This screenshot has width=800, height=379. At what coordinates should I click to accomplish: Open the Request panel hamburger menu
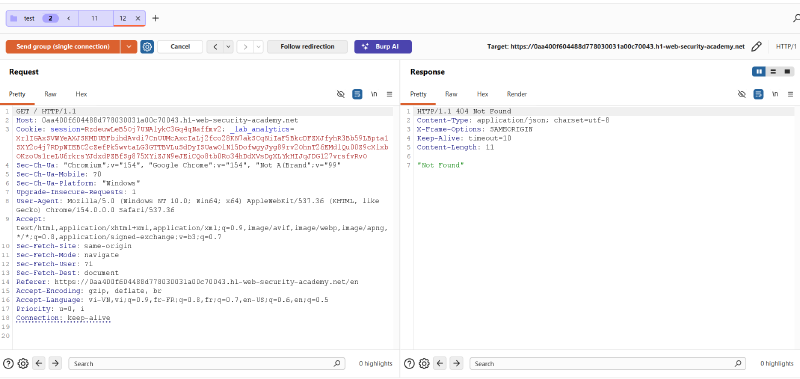tap(389, 94)
